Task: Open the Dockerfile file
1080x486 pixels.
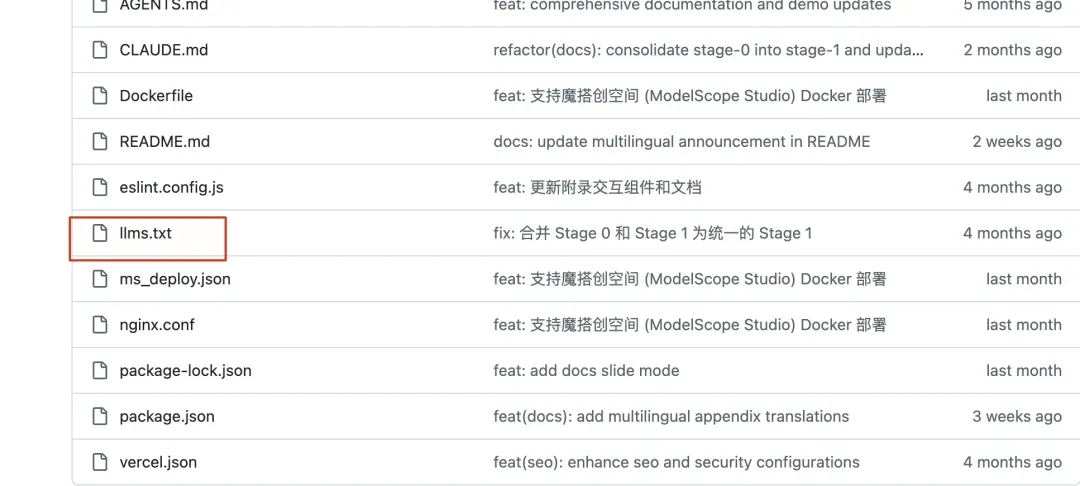Action: [x=156, y=96]
